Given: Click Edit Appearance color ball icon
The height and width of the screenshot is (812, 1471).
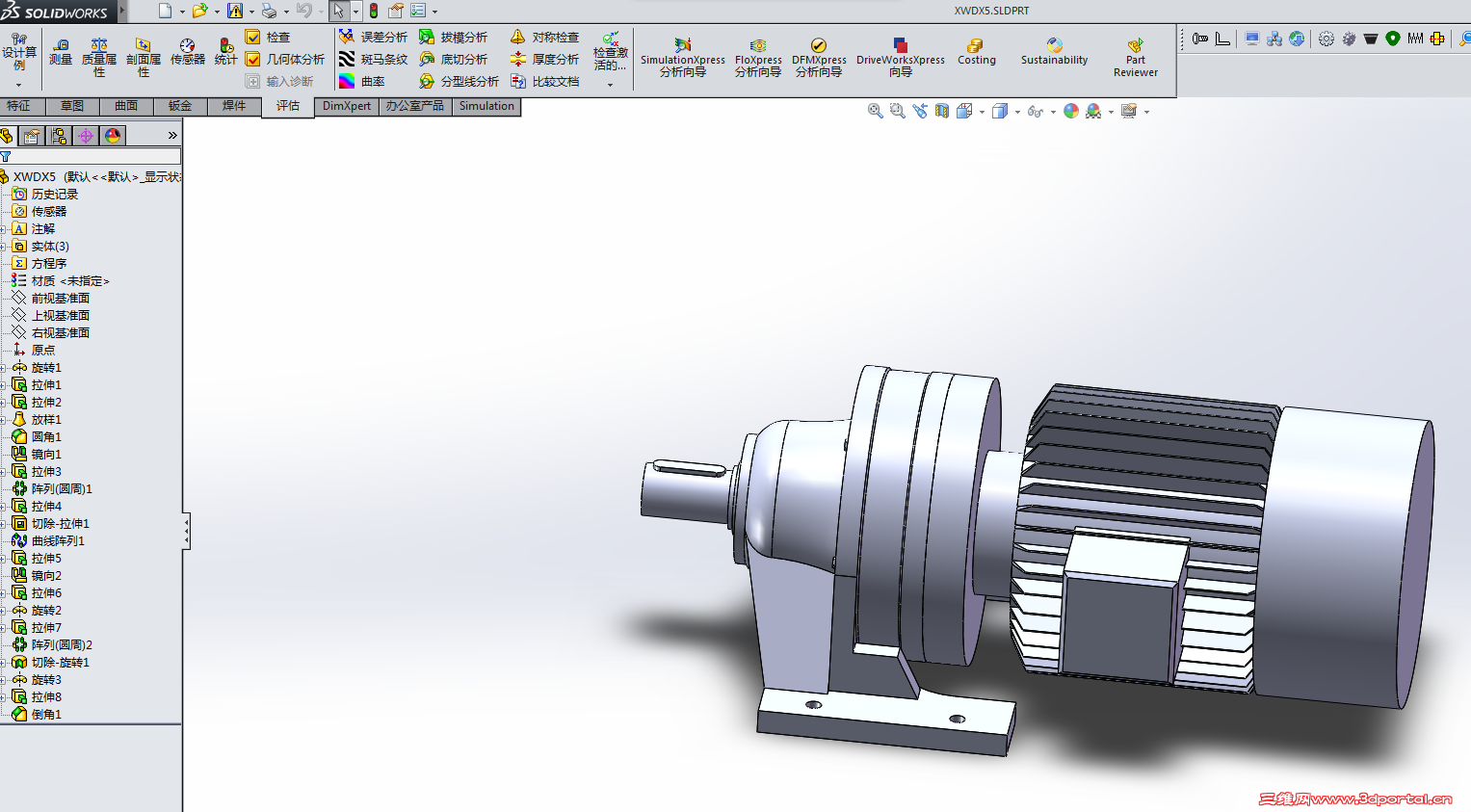Looking at the screenshot, I should click(x=1071, y=111).
